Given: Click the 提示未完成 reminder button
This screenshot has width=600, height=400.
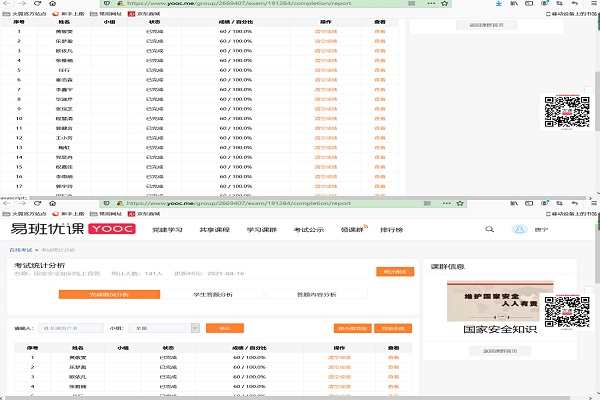Looking at the screenshot, I should (x=351, y=327).
